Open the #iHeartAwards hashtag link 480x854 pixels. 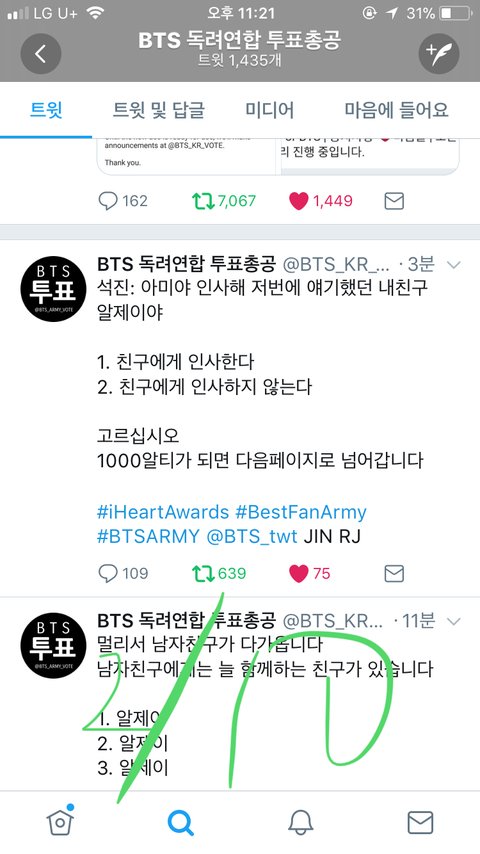(x=163, y=512)
